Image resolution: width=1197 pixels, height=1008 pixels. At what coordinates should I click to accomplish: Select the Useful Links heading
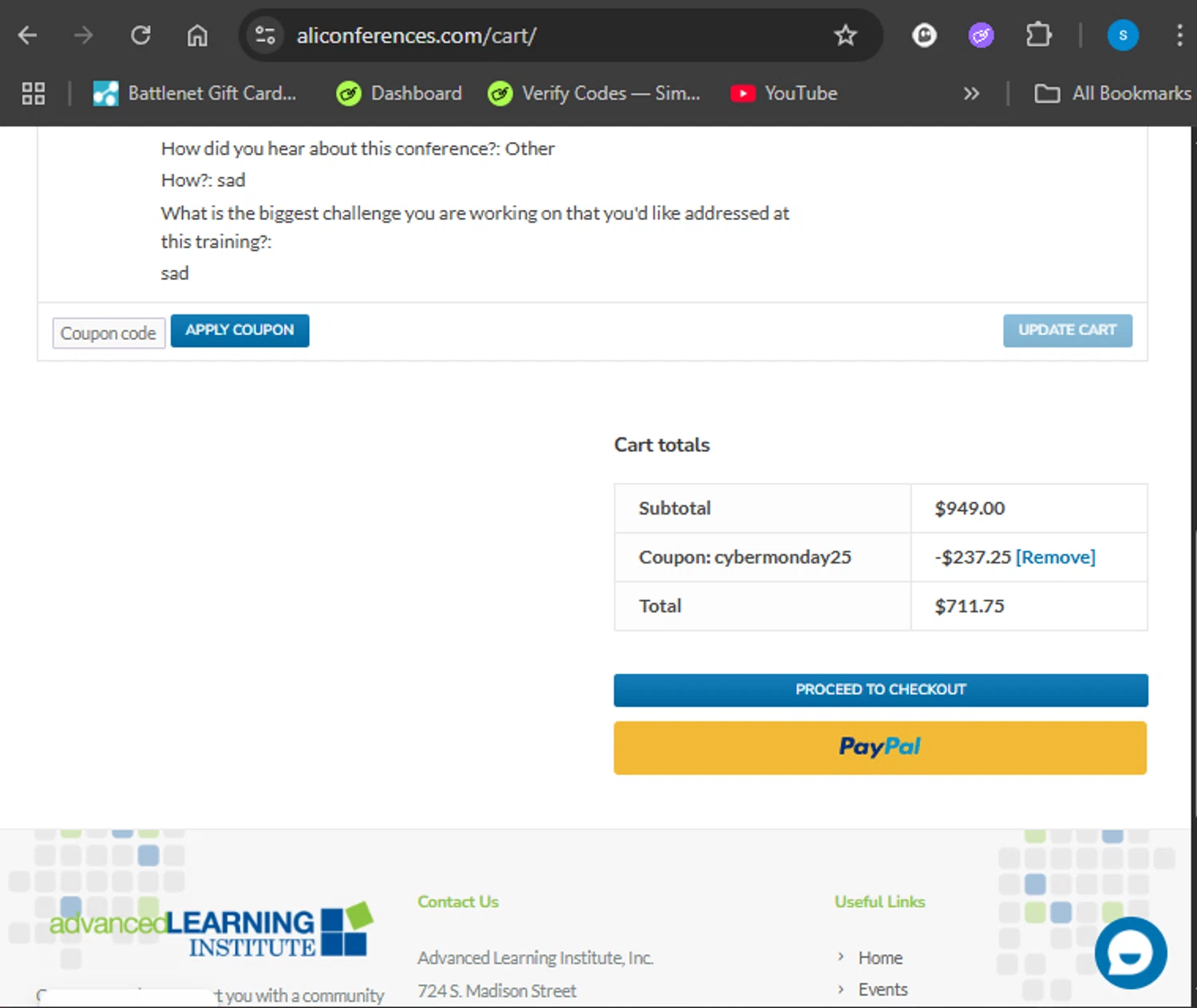pos(879,902)
